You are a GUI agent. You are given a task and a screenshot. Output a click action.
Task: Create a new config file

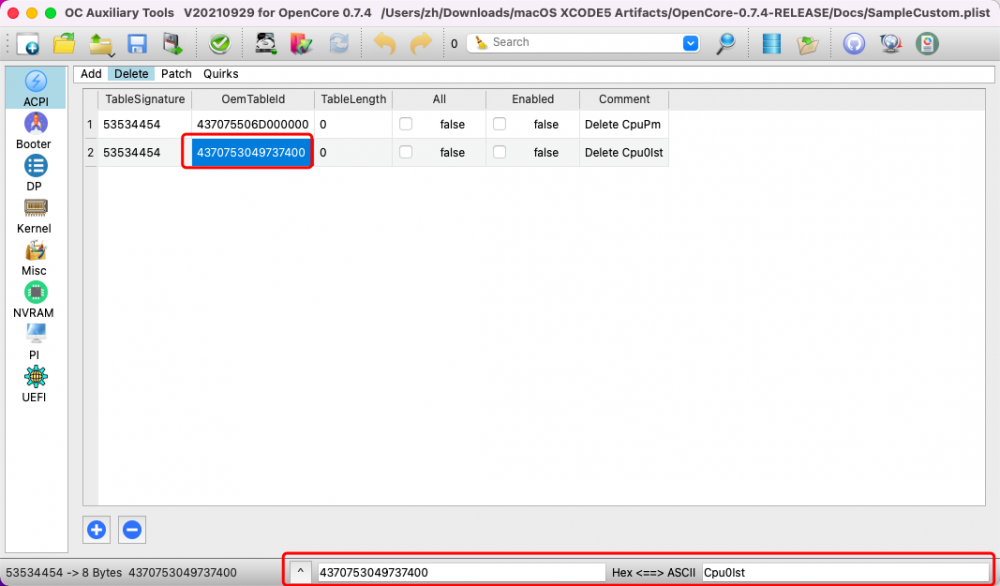click(28, 43)
